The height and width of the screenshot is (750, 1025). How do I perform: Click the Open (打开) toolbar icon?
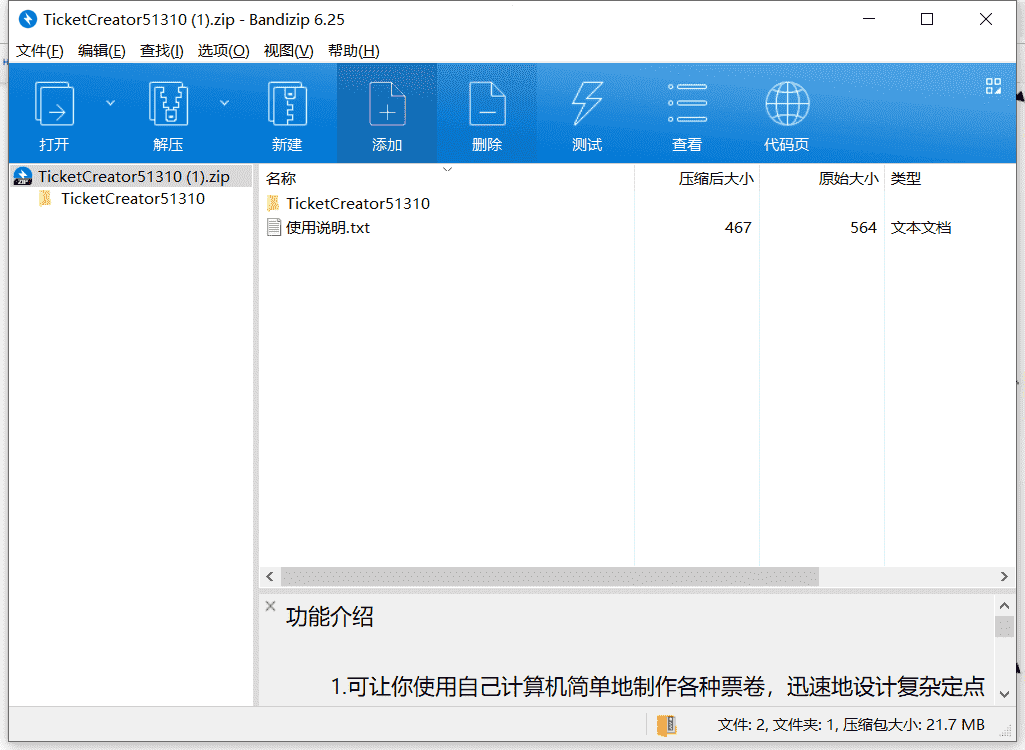(x=54, y=103)
